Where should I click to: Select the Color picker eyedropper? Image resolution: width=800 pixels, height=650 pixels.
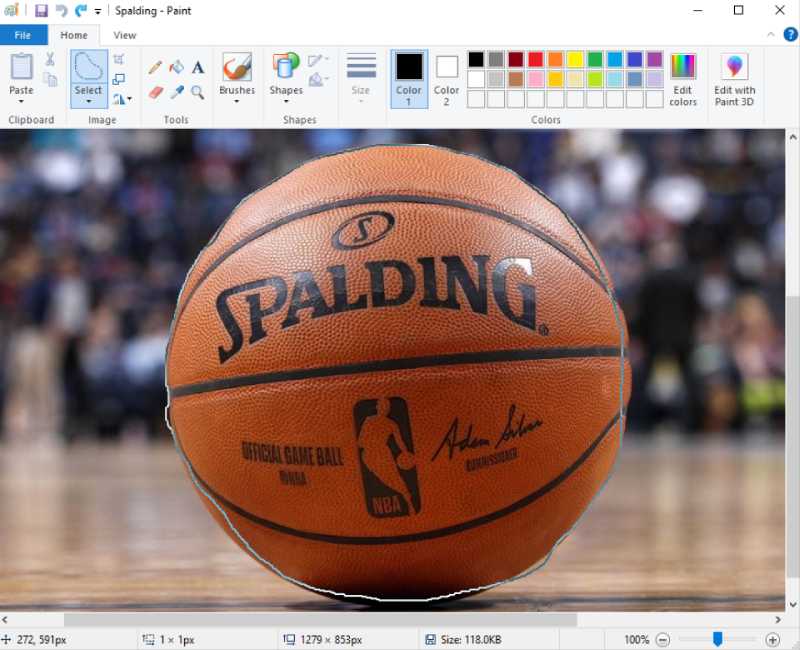coord(177,92)
